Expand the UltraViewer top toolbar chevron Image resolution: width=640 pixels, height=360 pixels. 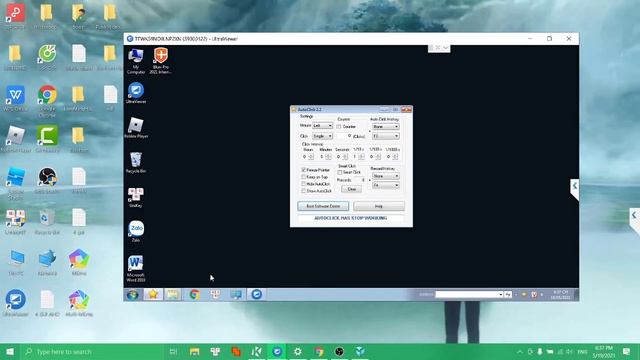click(x=445, y=48)
